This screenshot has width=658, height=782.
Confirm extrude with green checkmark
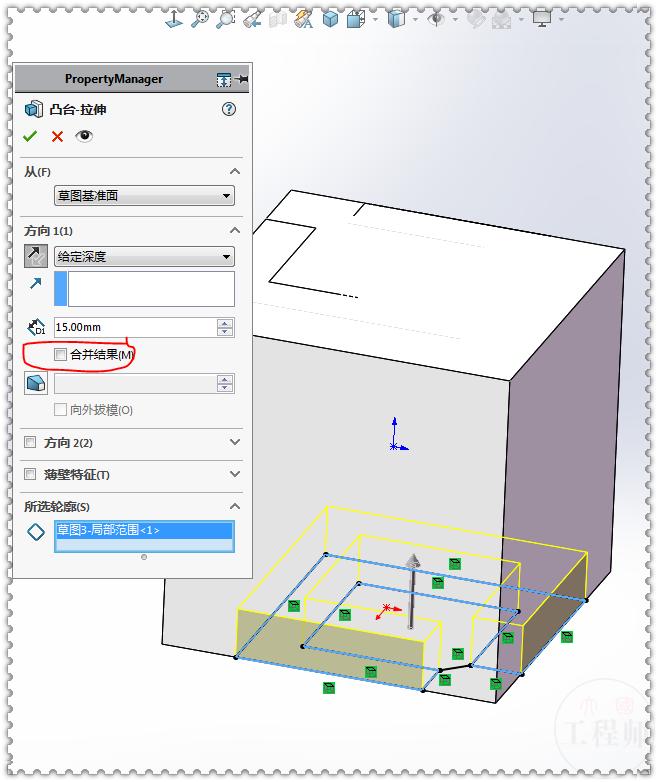[30, 136]
